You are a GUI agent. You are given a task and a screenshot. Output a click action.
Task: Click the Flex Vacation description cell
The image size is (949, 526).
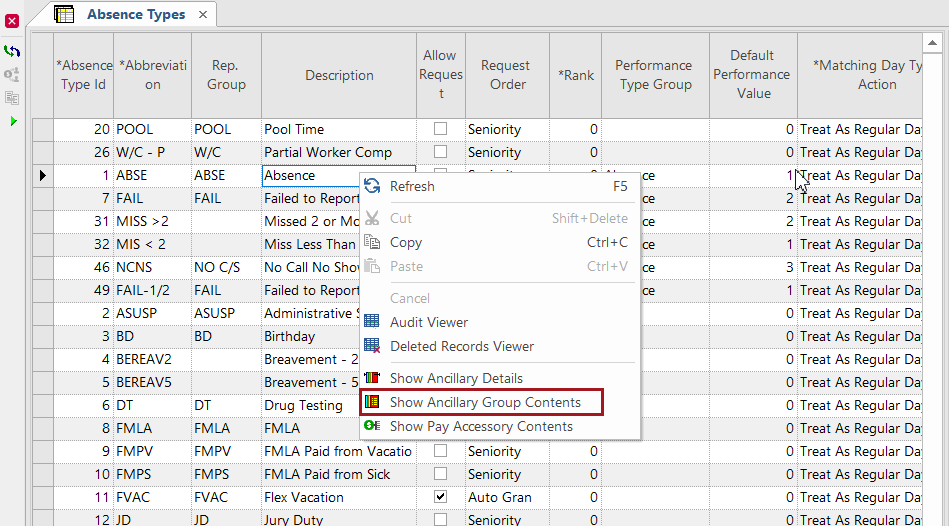339,498
